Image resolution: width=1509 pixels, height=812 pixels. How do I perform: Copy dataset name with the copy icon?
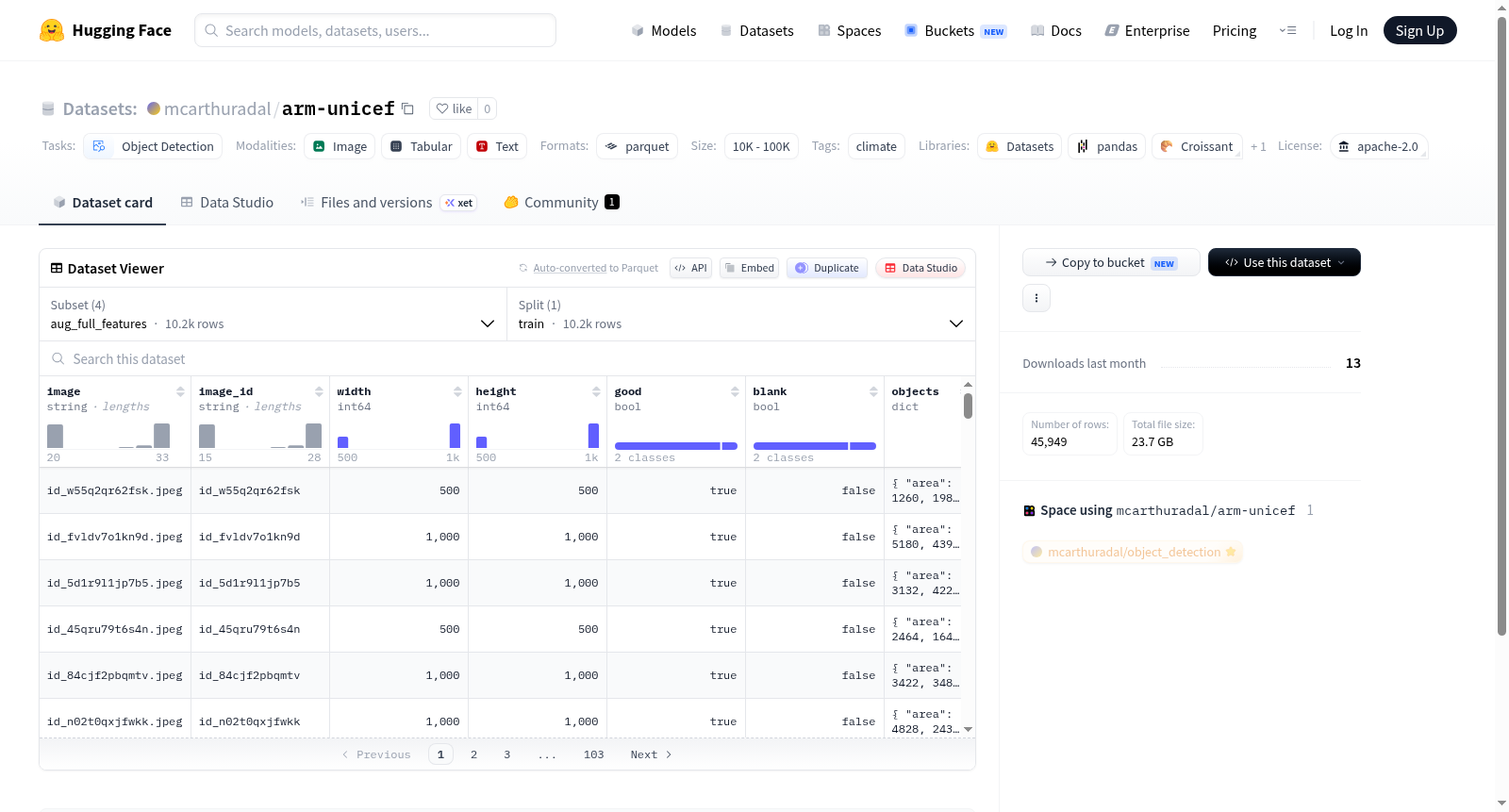(x=407, y=108)
